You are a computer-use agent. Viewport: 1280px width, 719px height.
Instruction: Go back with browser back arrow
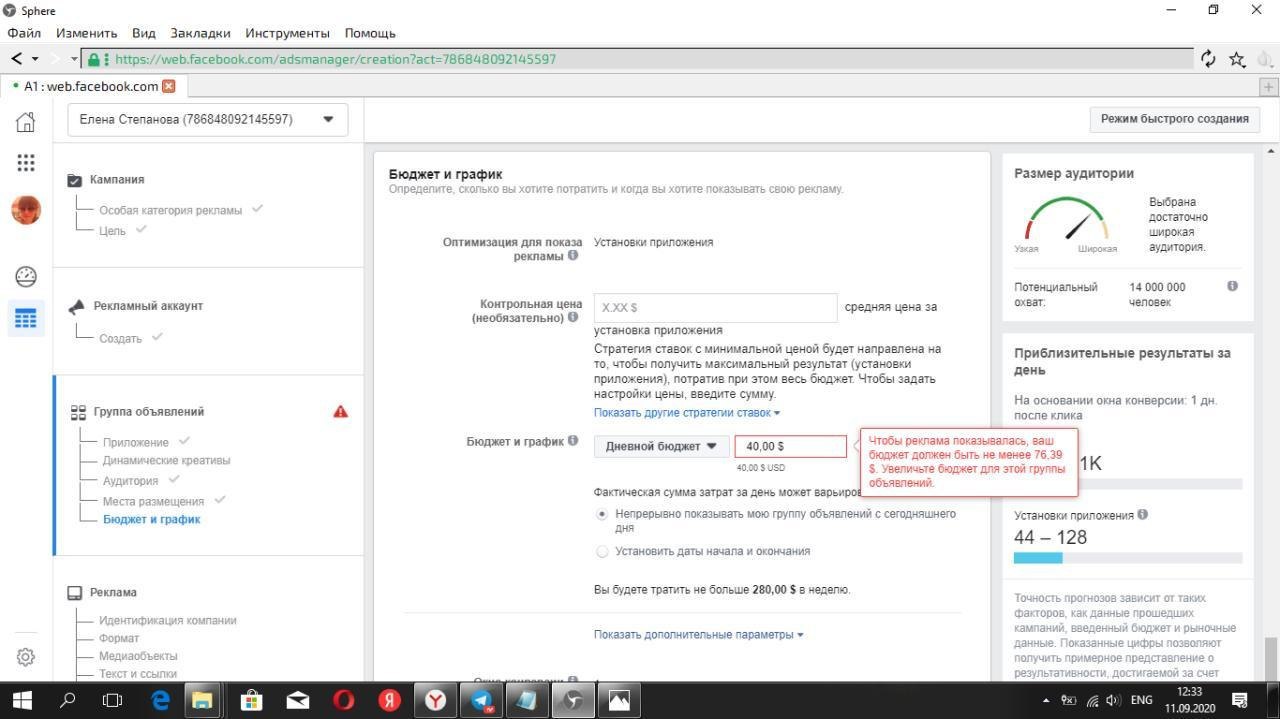[17, 59]
